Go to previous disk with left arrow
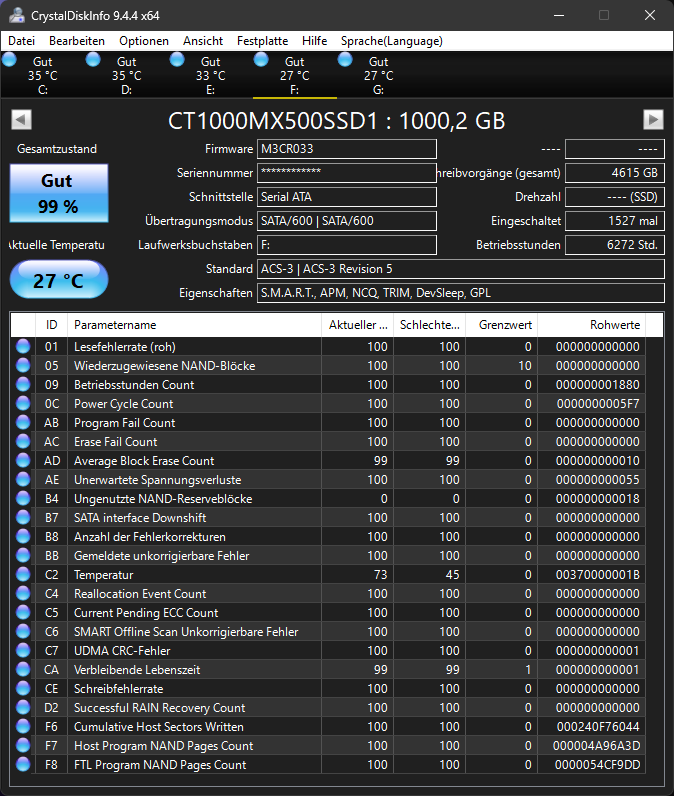Viewport: 674px width, 796px height. [x=21, y=120]
